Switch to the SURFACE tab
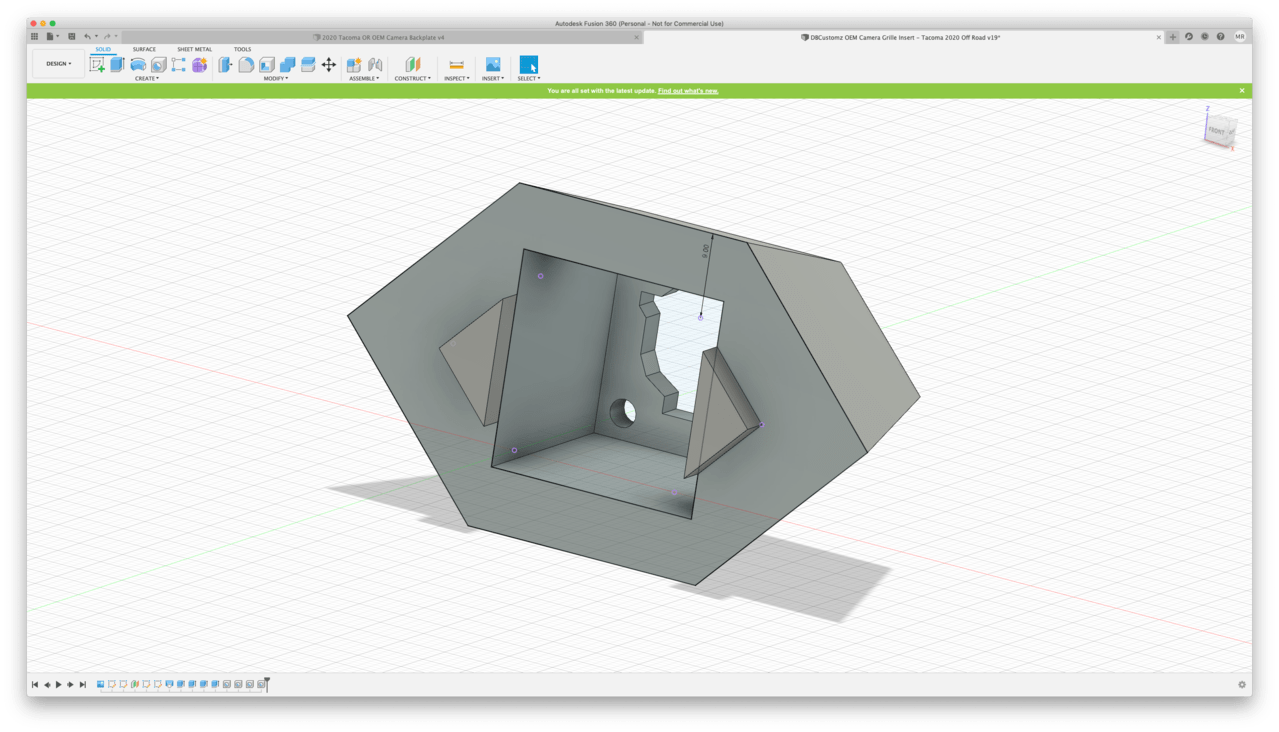Screen dimensions: 1279x732 click(x=144, y=49)
